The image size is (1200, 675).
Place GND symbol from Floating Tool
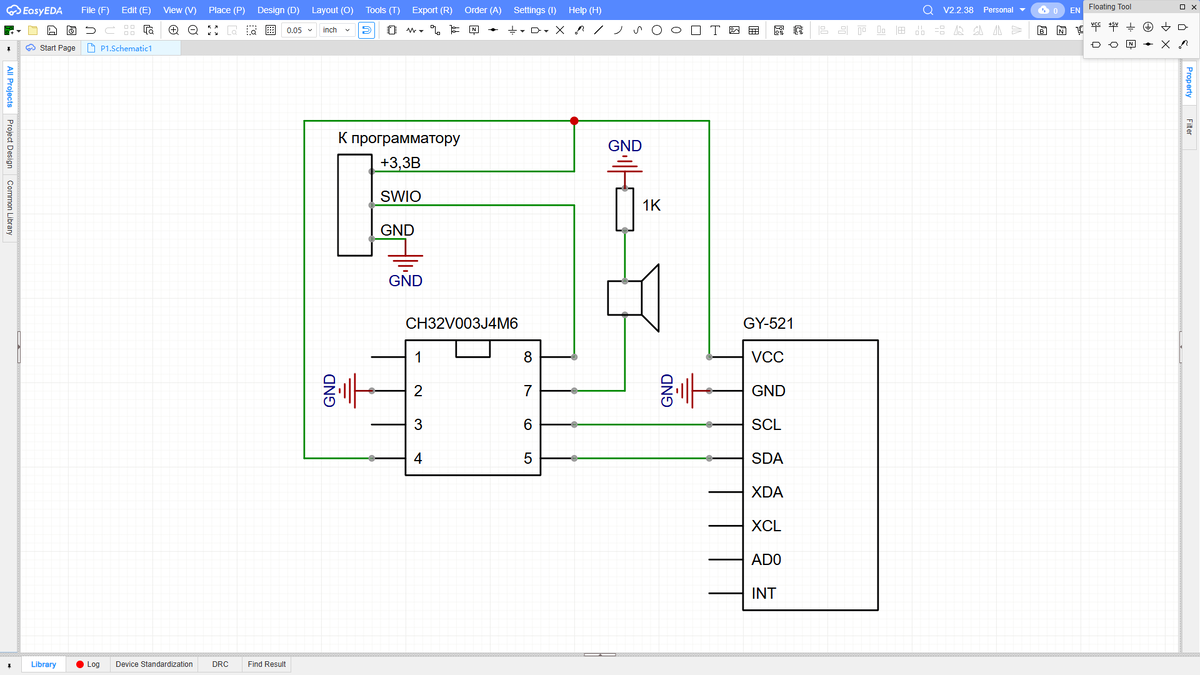pos(1131,26)
